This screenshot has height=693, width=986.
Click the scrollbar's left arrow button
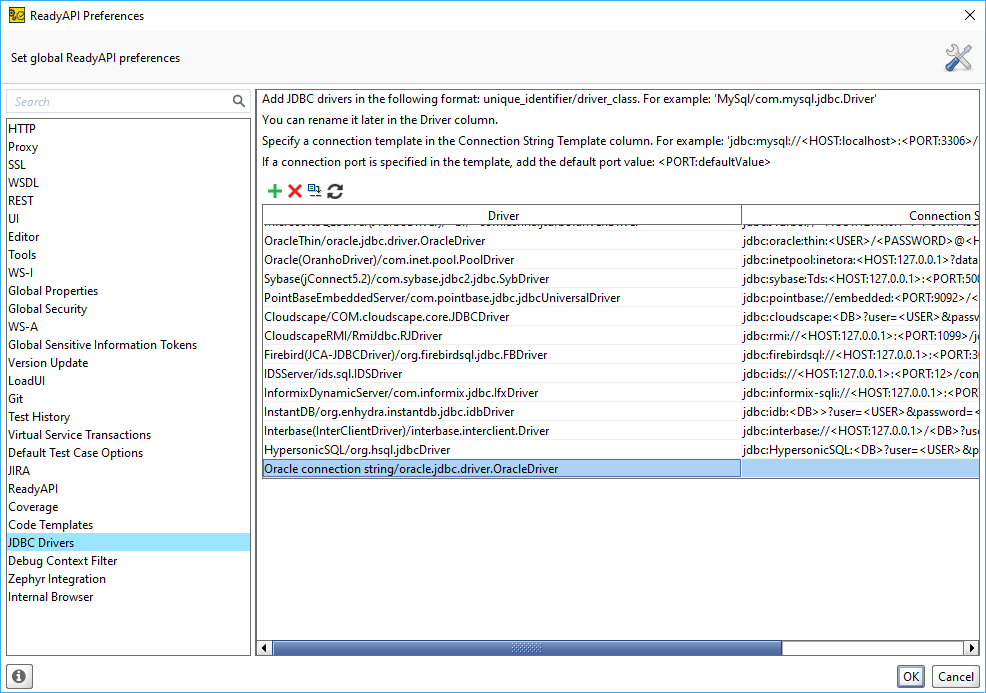click(265, 648)
